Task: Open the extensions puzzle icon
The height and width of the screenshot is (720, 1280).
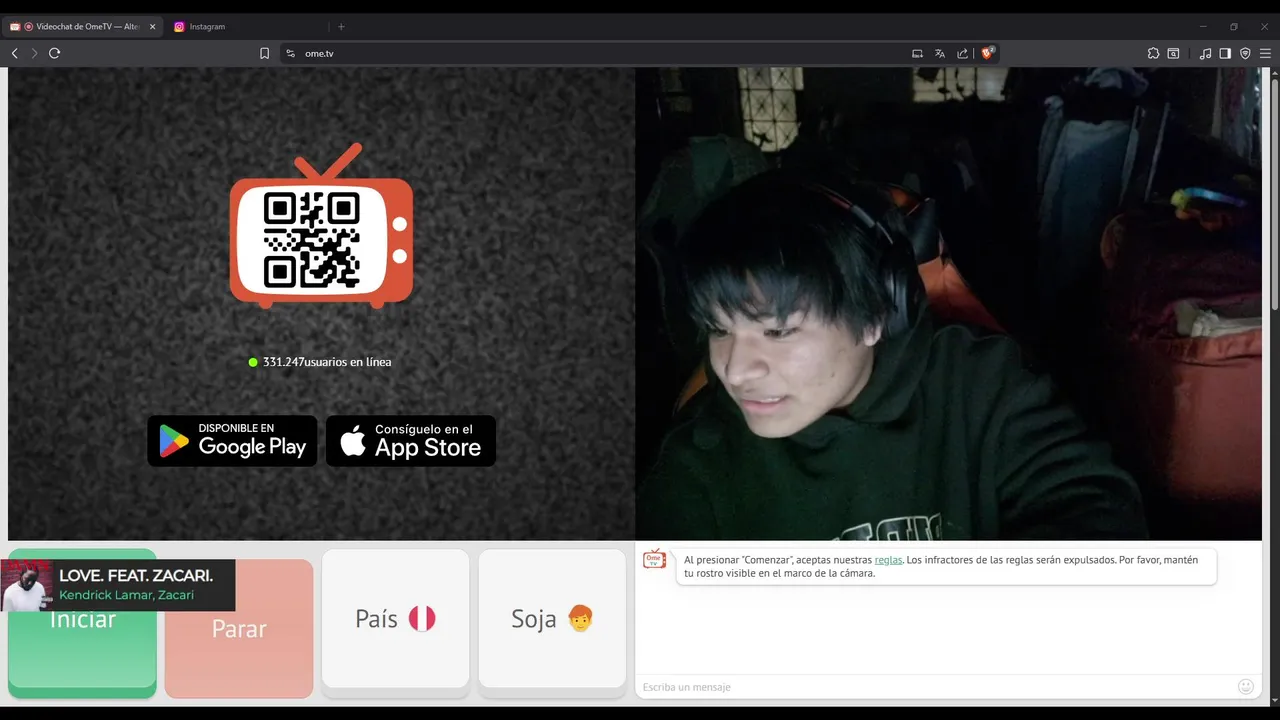Action: click(x=1153, y=53)
